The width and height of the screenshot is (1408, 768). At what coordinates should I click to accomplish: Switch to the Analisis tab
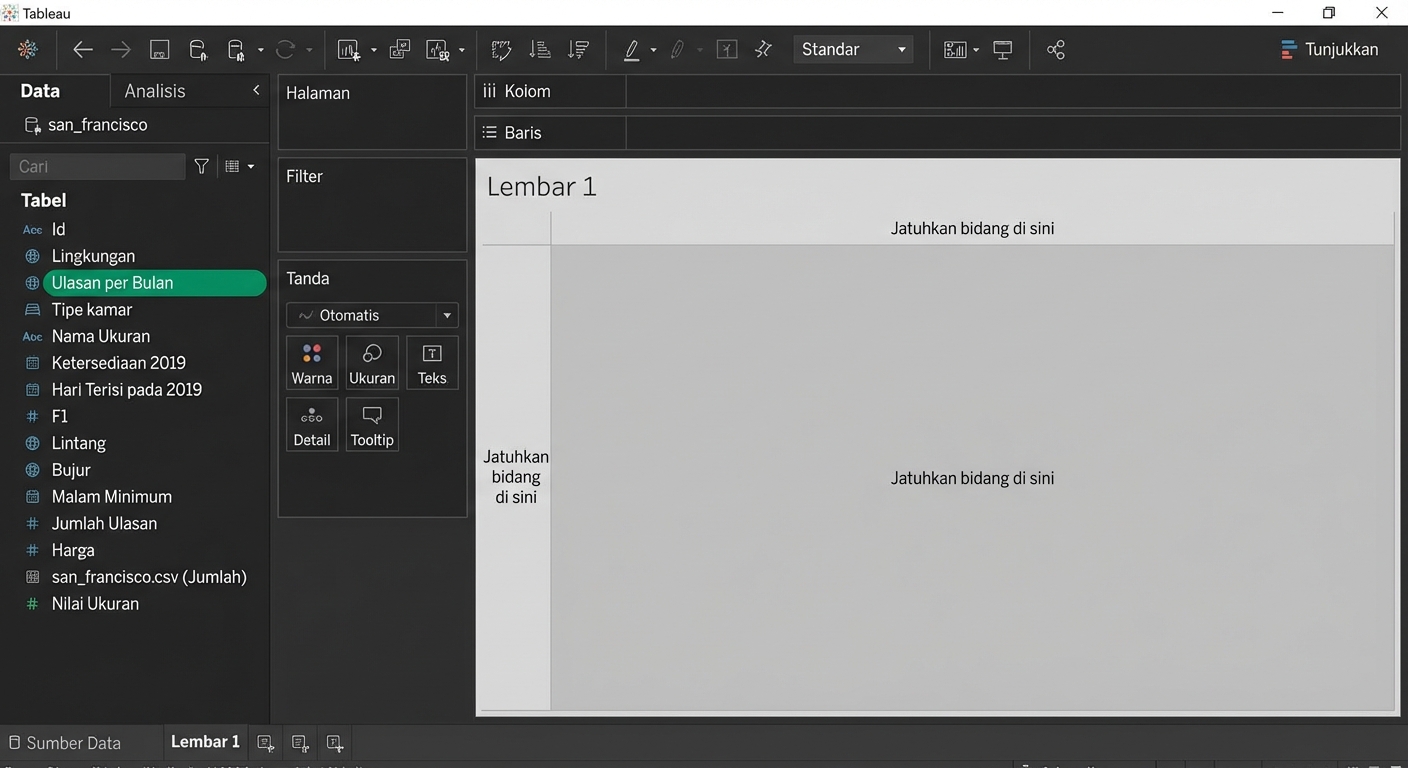155,91
